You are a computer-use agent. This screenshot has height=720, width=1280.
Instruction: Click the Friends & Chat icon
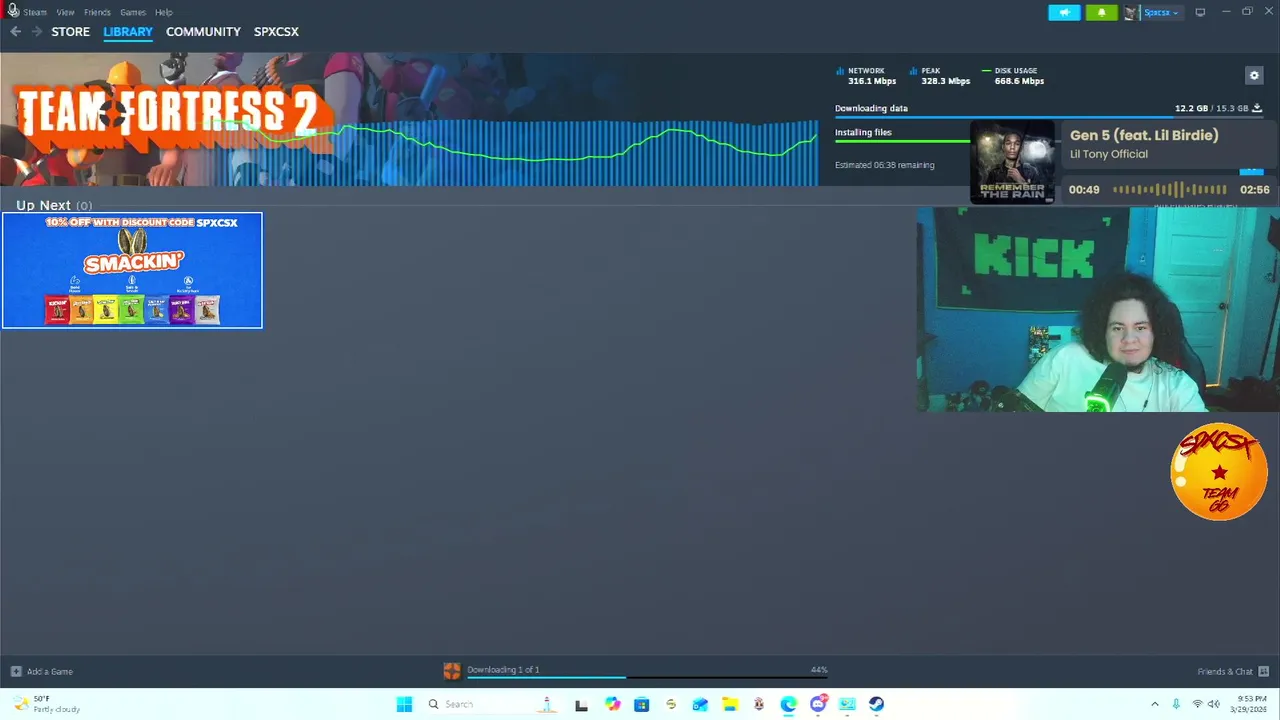[1264, 671]
